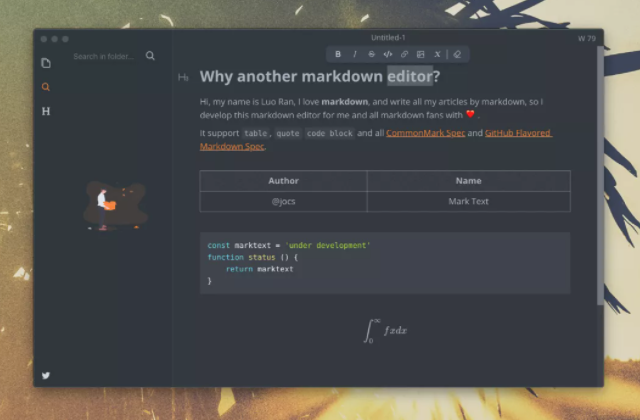Select the orange search sidebar icon
Viewport: 640px width, 420px height.
46,87
